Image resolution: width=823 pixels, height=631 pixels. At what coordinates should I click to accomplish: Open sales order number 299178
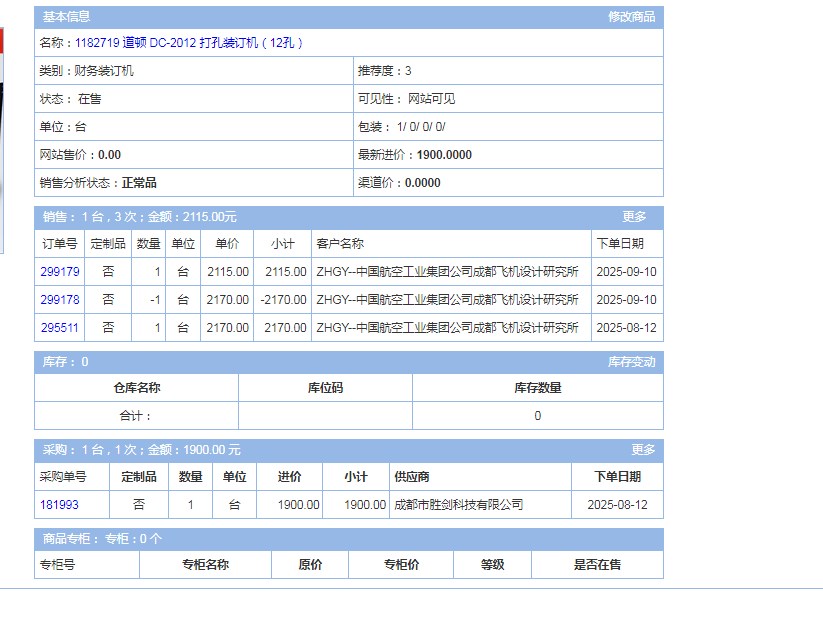tap(60, 300)
